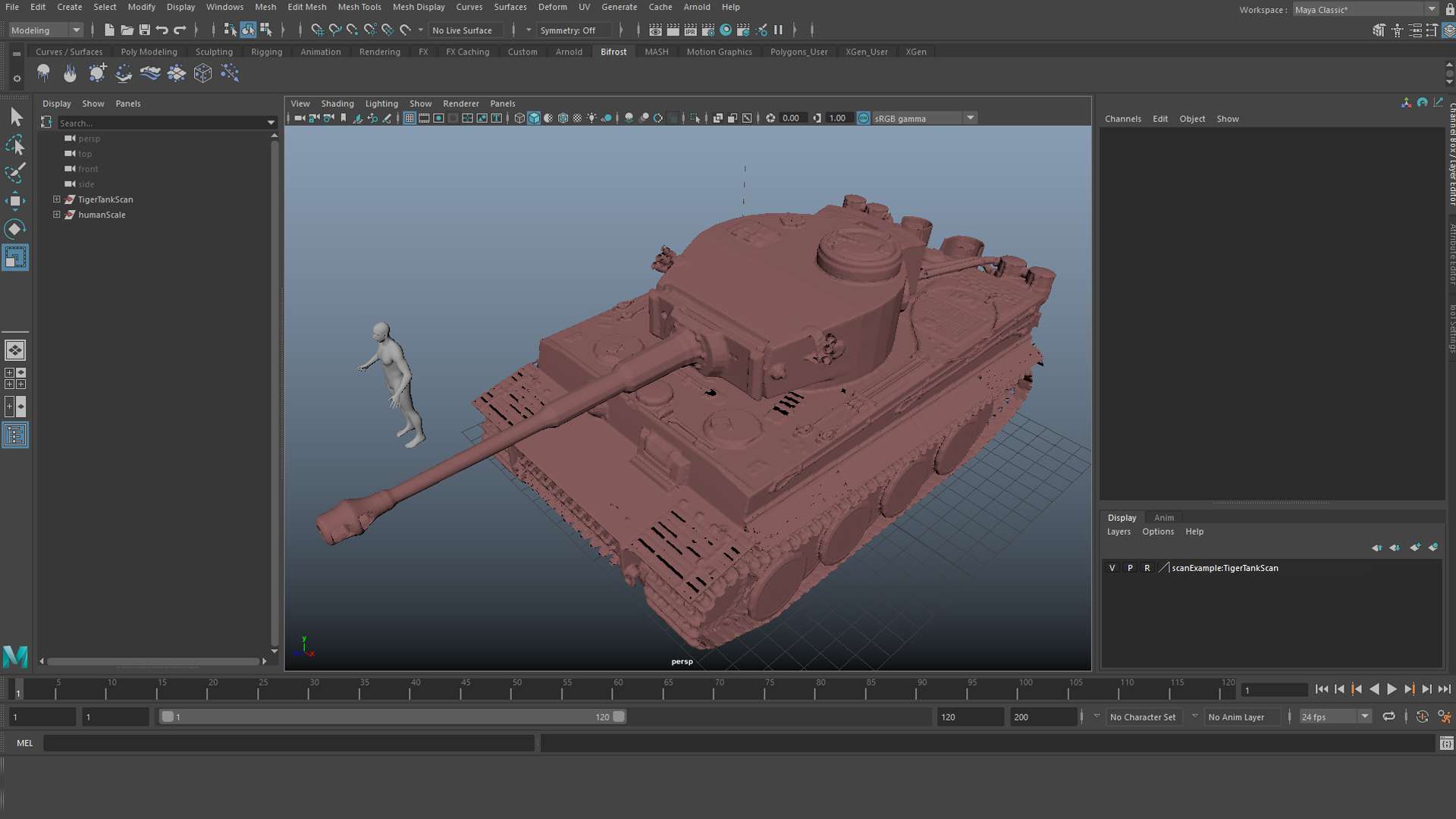Toggle Outliner layout quick button

pos(15,435)
